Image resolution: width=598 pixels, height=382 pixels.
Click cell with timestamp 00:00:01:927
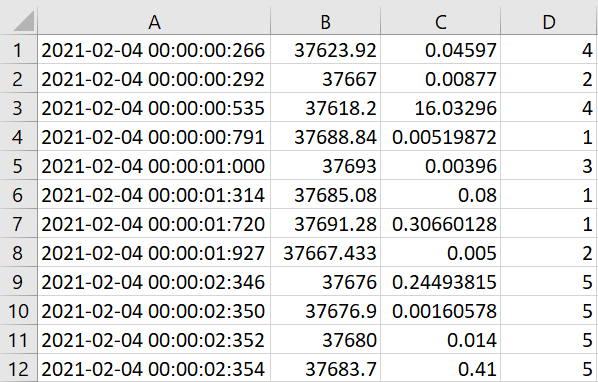(x=154, y=252)
